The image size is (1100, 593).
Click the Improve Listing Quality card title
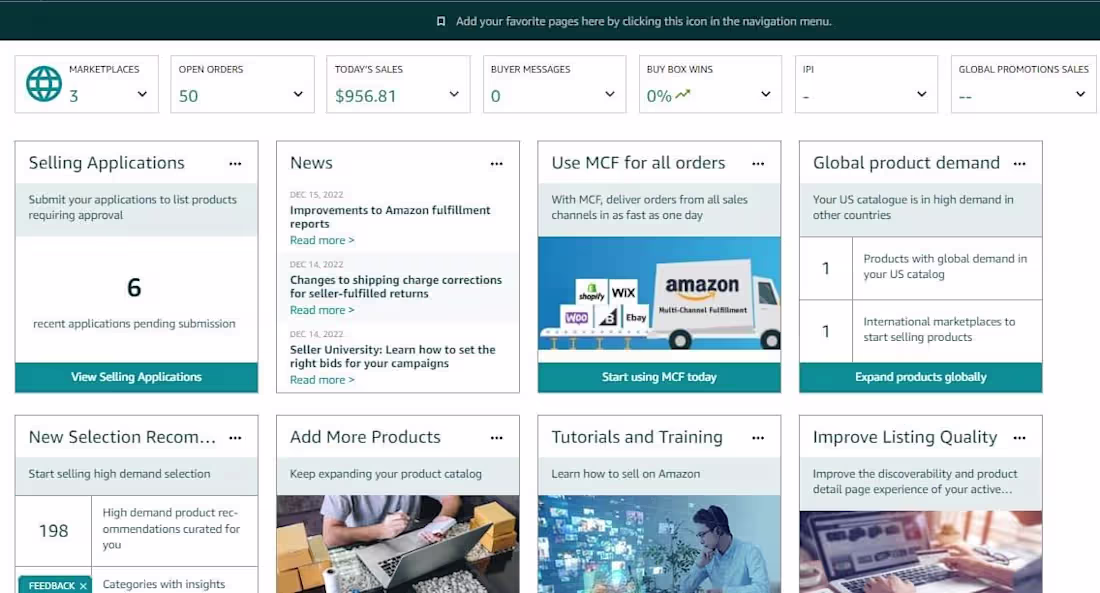coord(905,437)
